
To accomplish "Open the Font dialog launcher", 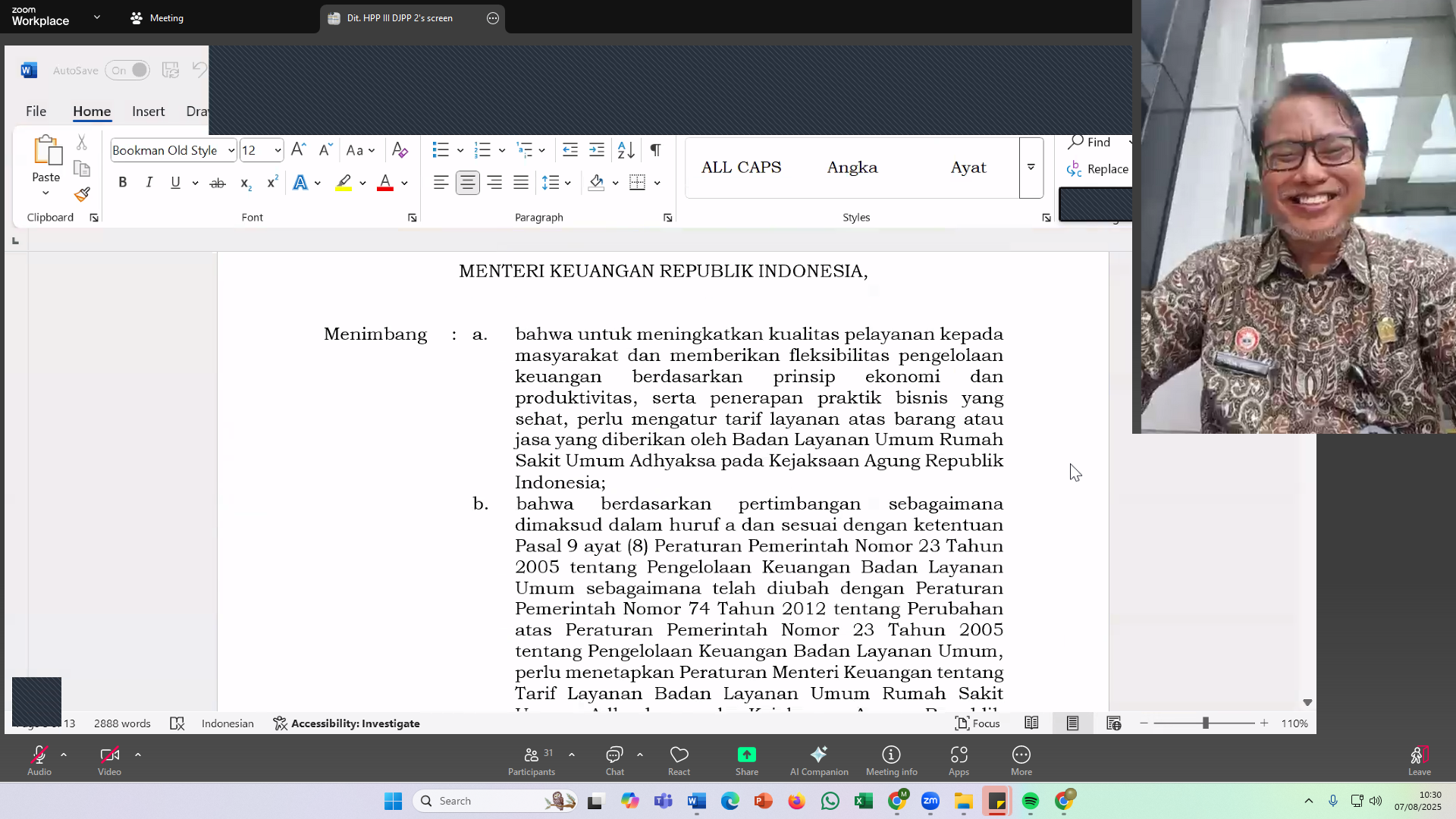I will 413,218.
